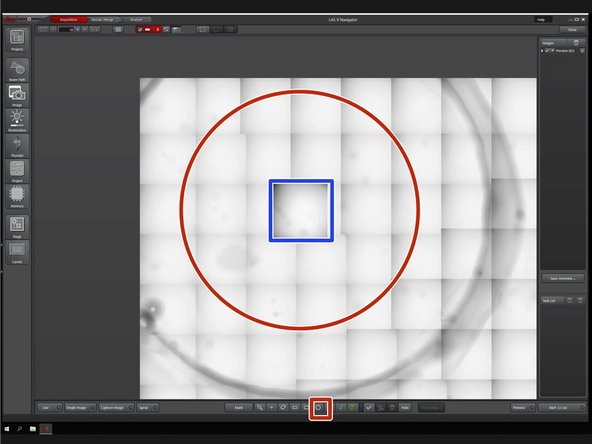Click the Start scan button
The height and width of the screenshot is (444, 592).
pyautogui.click(x=558, y=408)
